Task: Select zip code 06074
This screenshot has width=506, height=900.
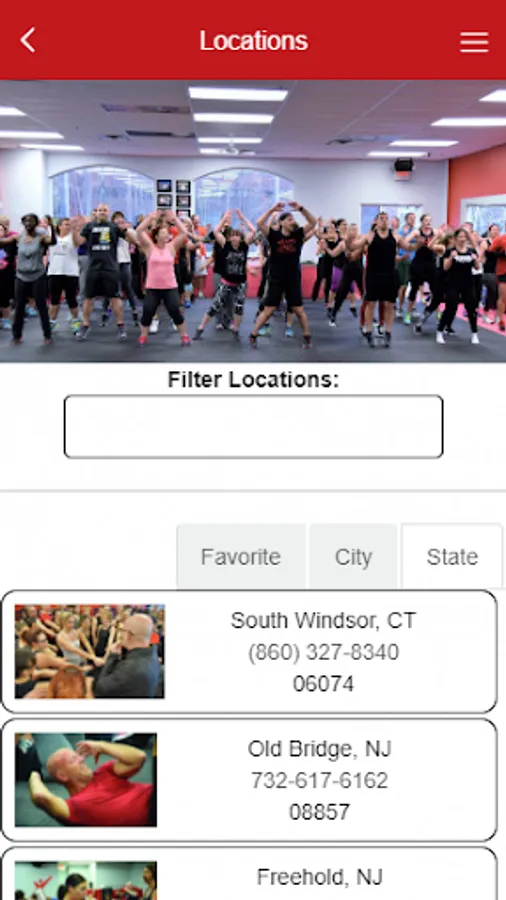Action: pyautogui.click(x=323, y=684)
